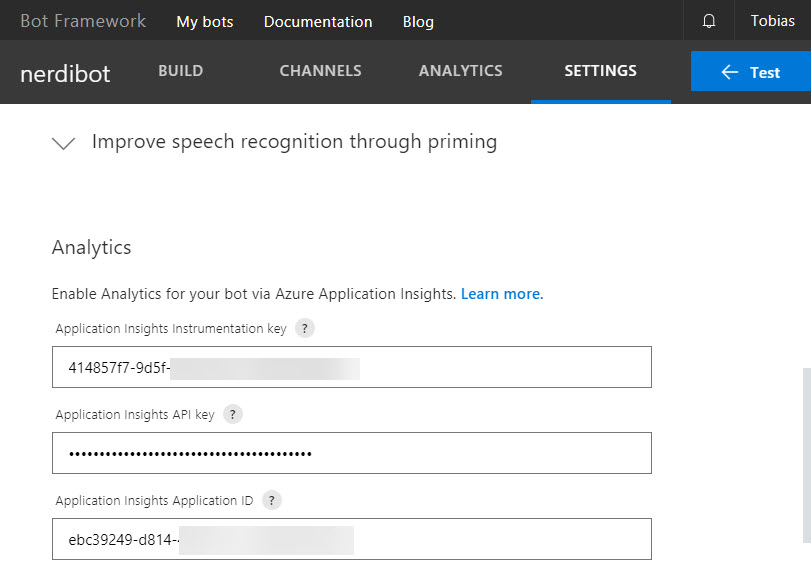Open the Tobias account menu
The image size is (811, 583).
773,21
